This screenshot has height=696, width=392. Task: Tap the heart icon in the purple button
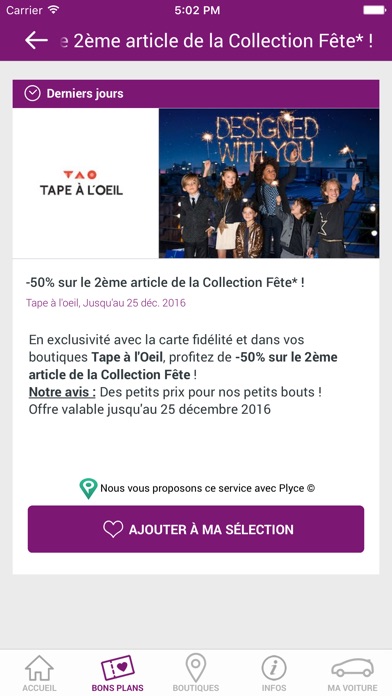(113, 529)
